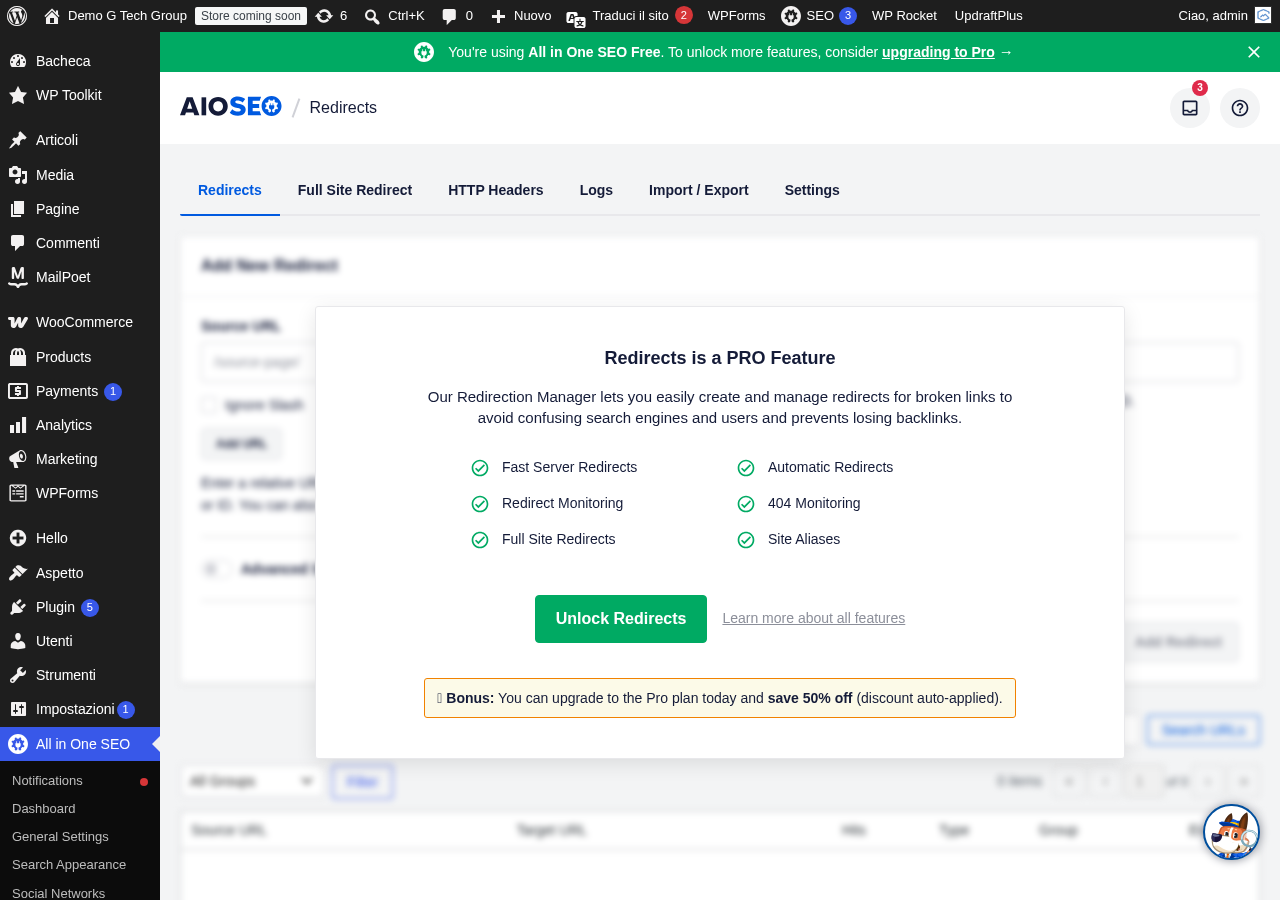Open WP Rocket in admin bar
The width and height of the screenshot is (1280, 900).
(904, 16)
